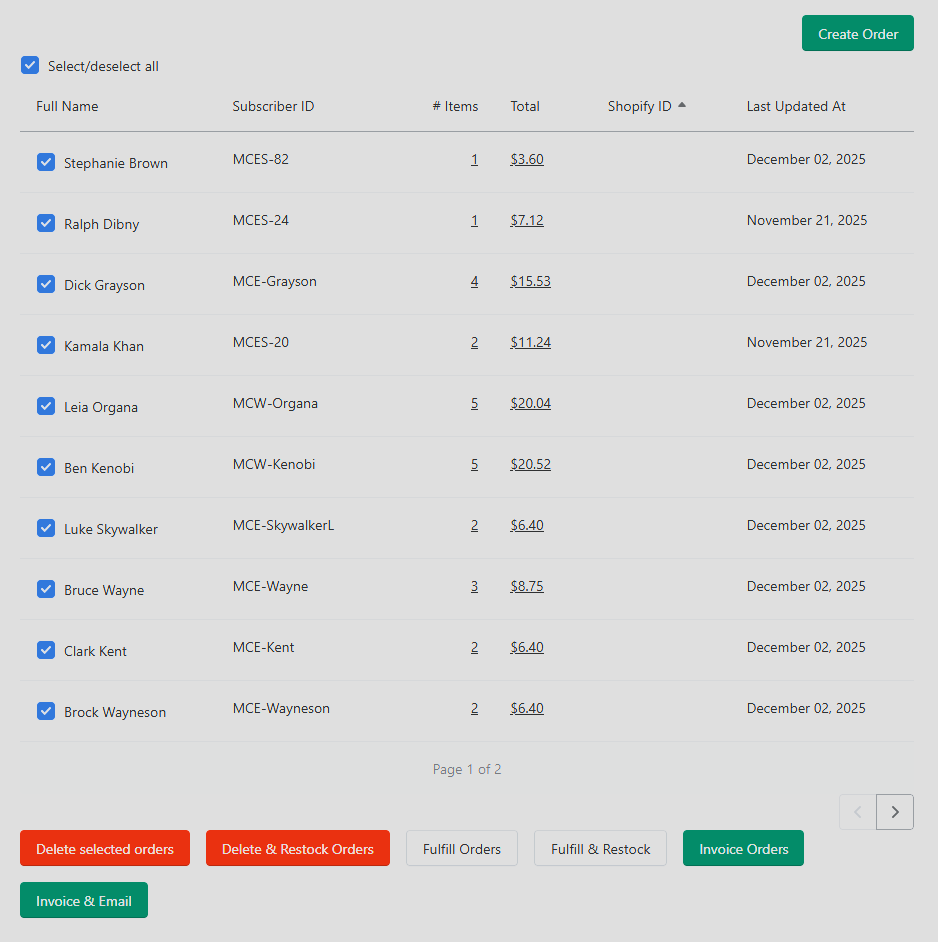Open the $20.52 total link
The width and height of the screenshot is (938, 942).
pyautogui.click(x=531, y=464)
